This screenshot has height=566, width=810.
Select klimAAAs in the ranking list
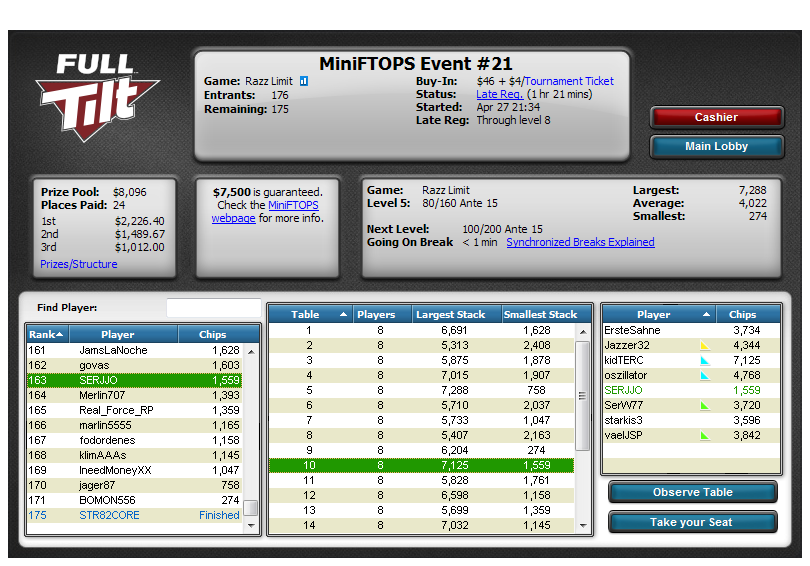(x=134, y=455)
